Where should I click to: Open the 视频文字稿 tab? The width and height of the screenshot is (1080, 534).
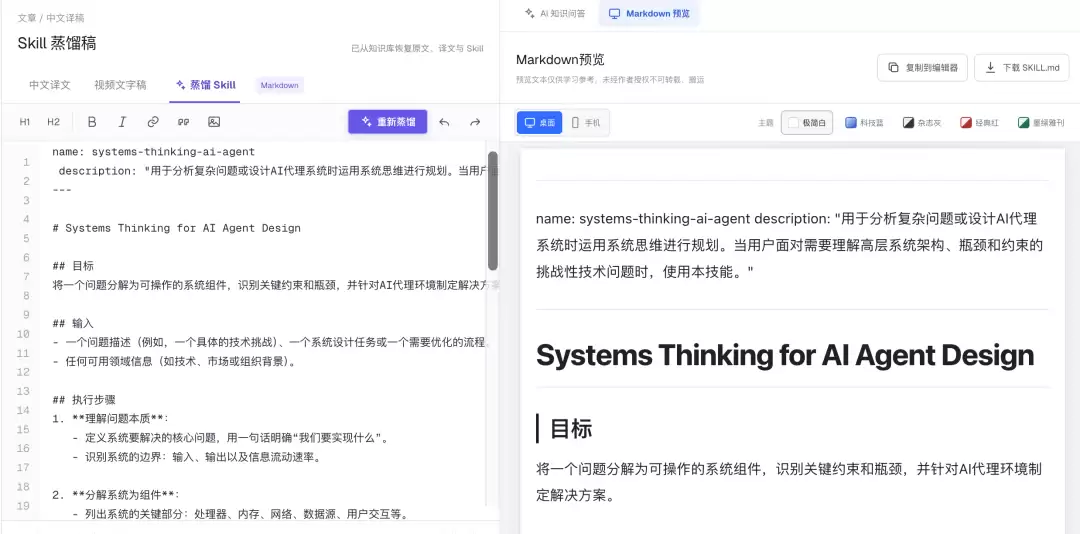pyautogui.click(x=121, y=85)
